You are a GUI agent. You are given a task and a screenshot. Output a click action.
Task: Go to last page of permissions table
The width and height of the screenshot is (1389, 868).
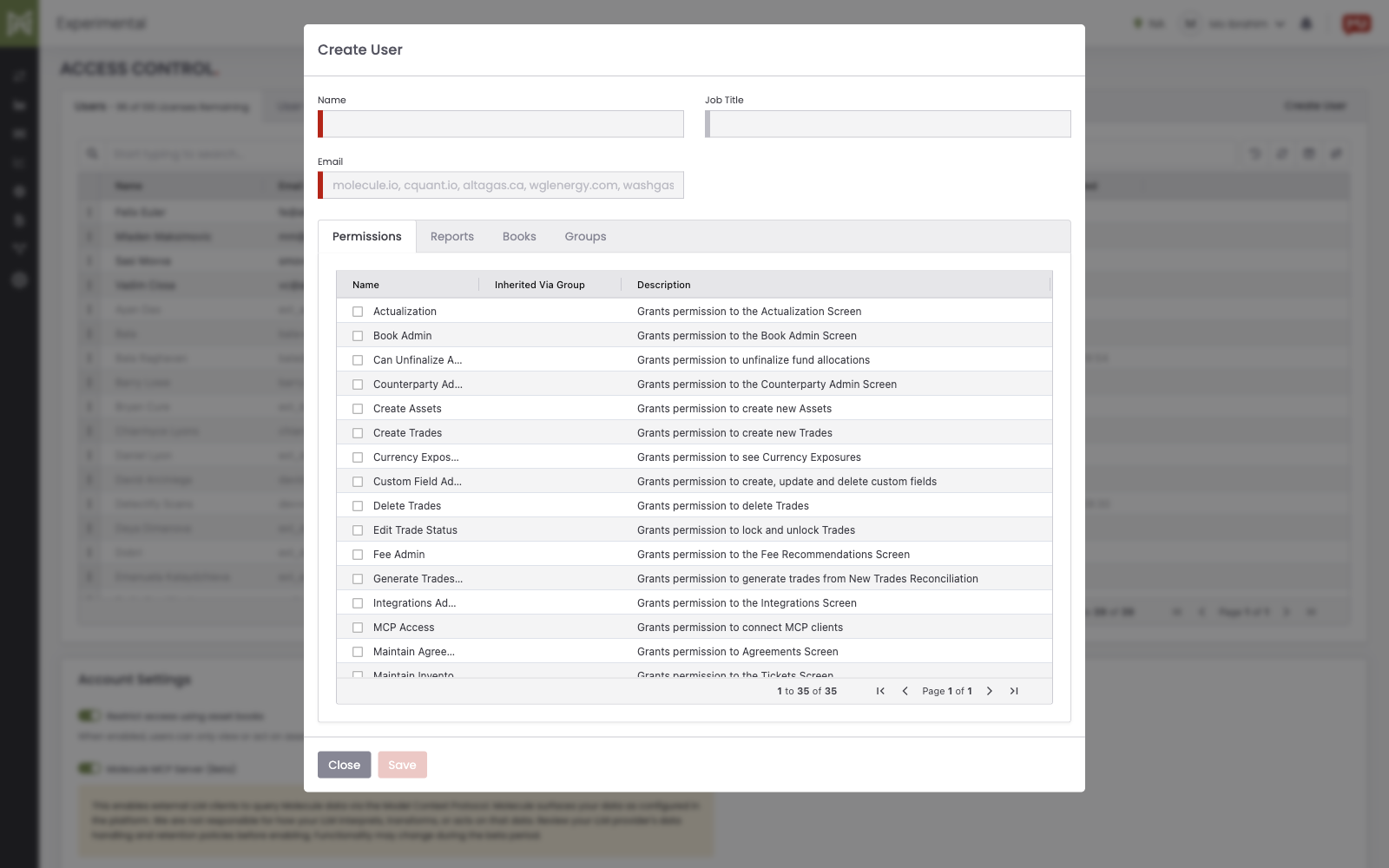(1013, 691)
